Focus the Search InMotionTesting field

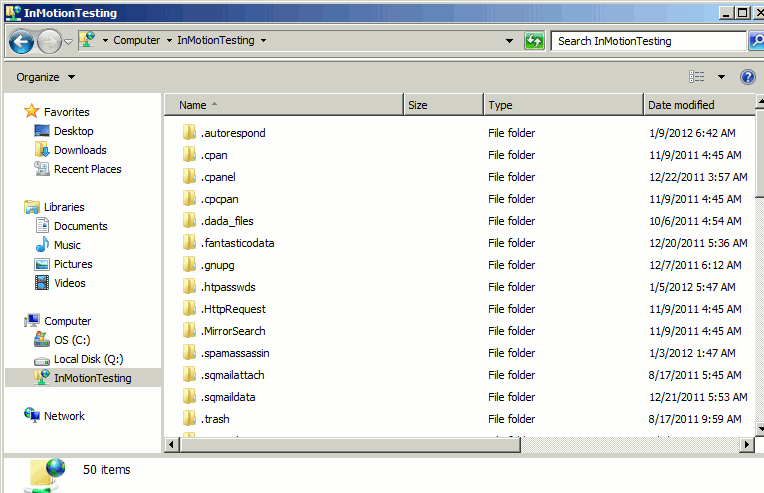648,41
